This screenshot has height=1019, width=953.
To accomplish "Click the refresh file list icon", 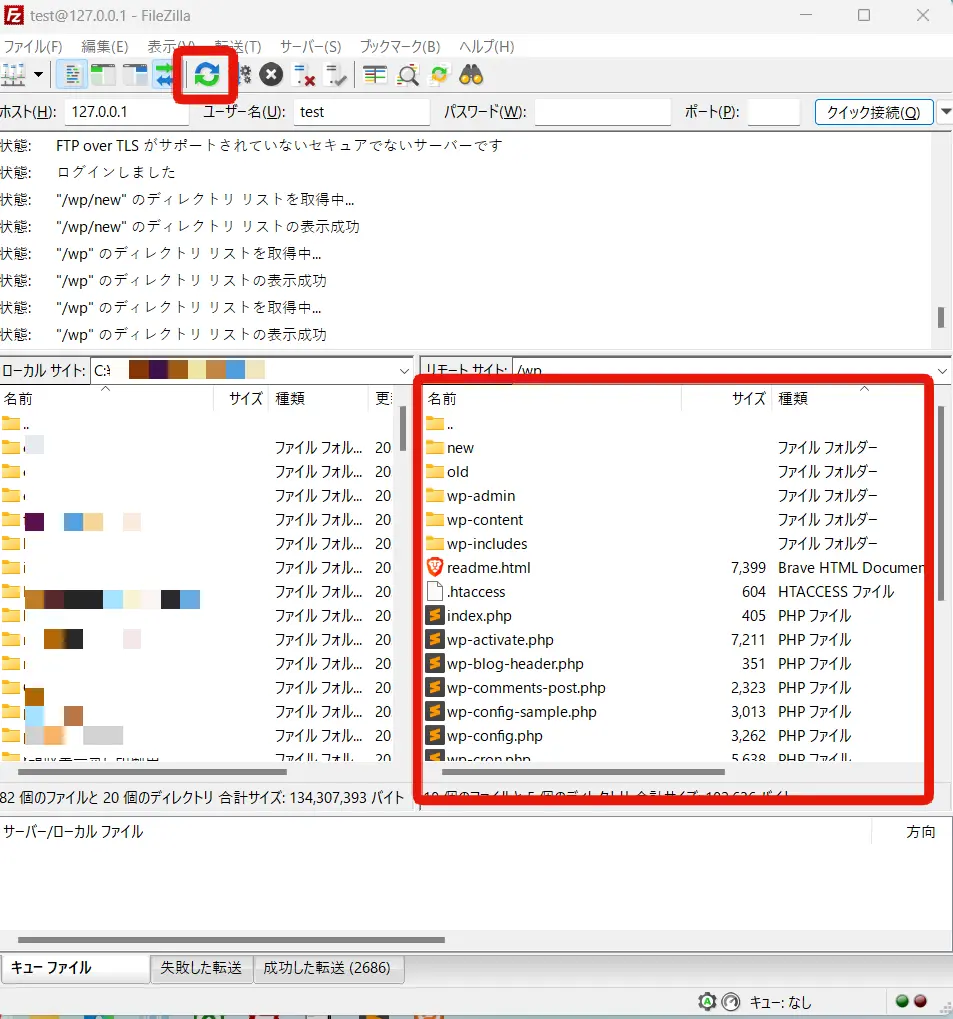I will (x=207, y=74).
